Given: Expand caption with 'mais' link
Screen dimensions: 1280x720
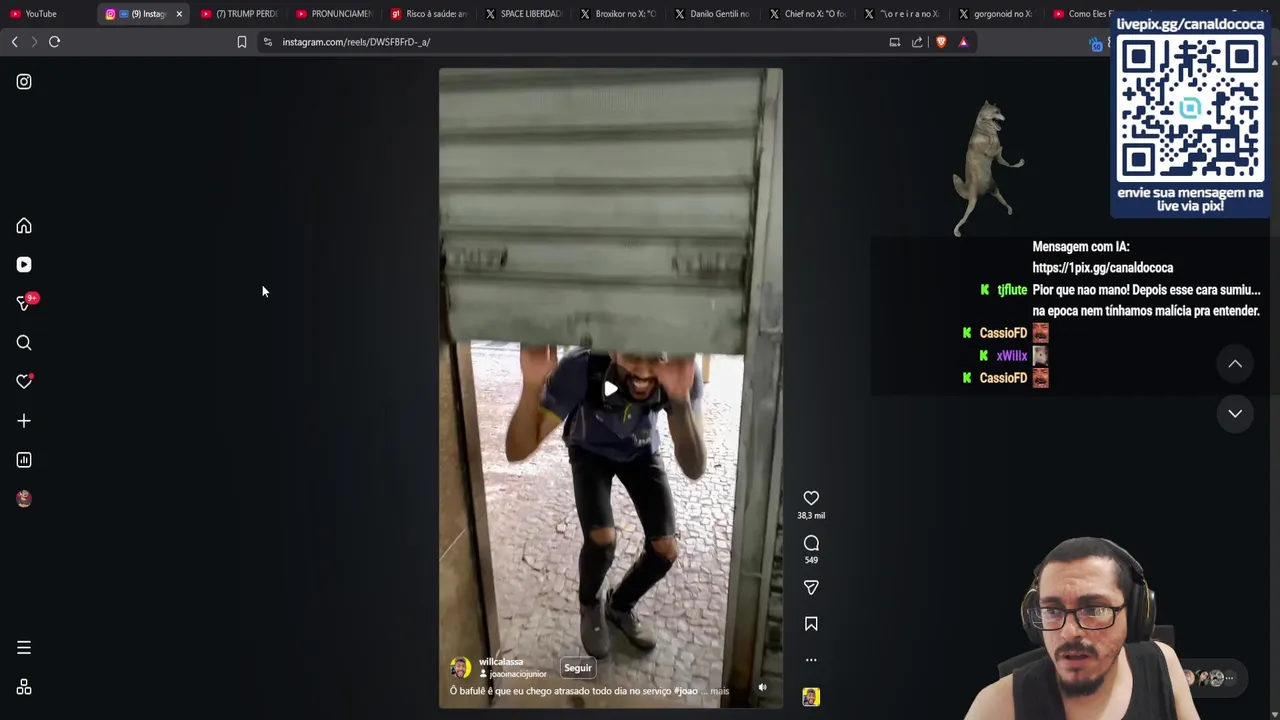Looking at the screenshot, I should (719, 691).
